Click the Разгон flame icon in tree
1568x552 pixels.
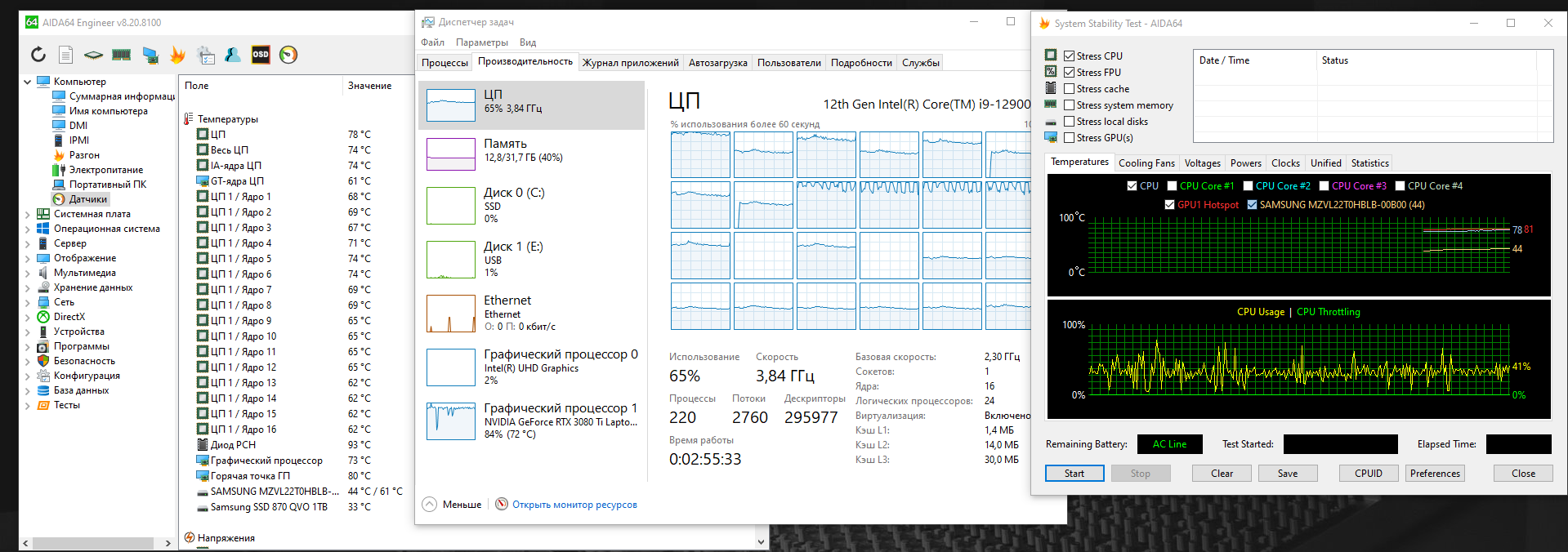pos(59,155)
